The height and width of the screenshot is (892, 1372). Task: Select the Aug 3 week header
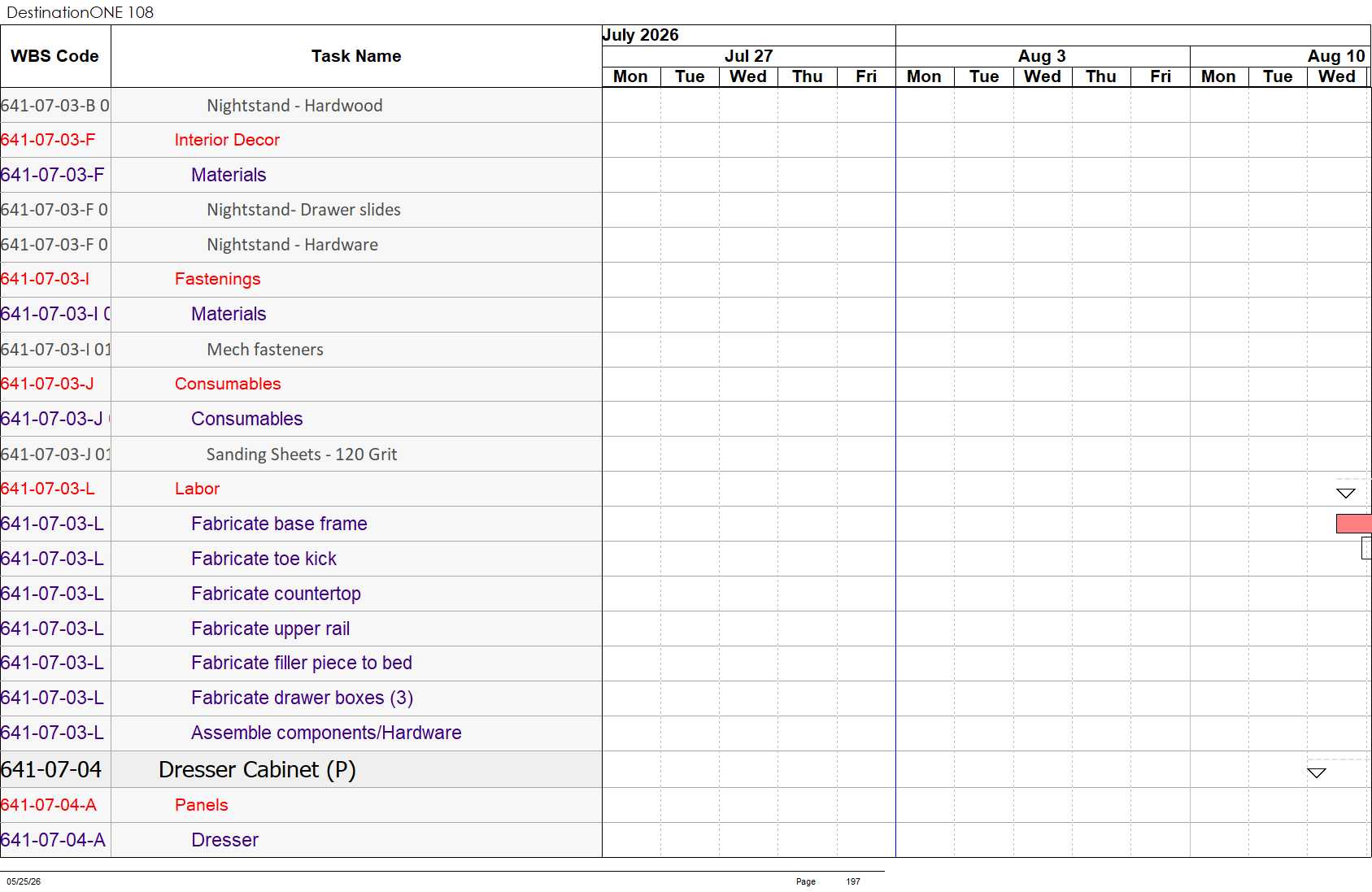pos(1042,56)
